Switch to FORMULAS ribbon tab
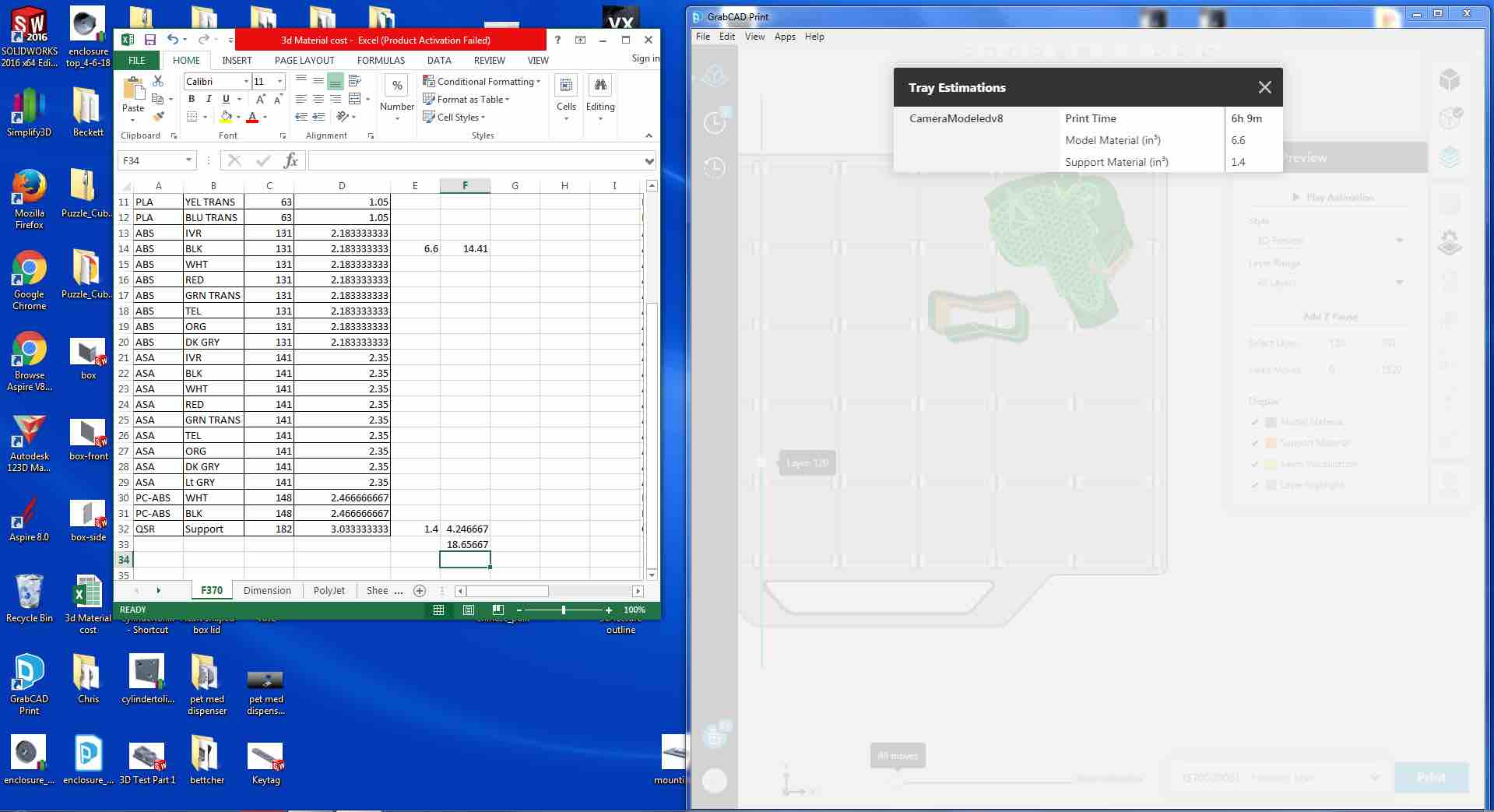Viewport: 1494px width, 812px height. [381, 60]
